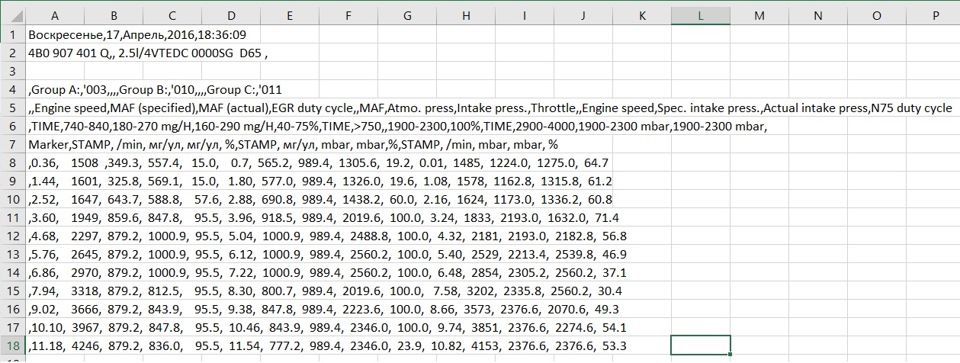The width and height of the screenshot is (960, 363).
Task: Select column G header
Action: tap(407, 17)
